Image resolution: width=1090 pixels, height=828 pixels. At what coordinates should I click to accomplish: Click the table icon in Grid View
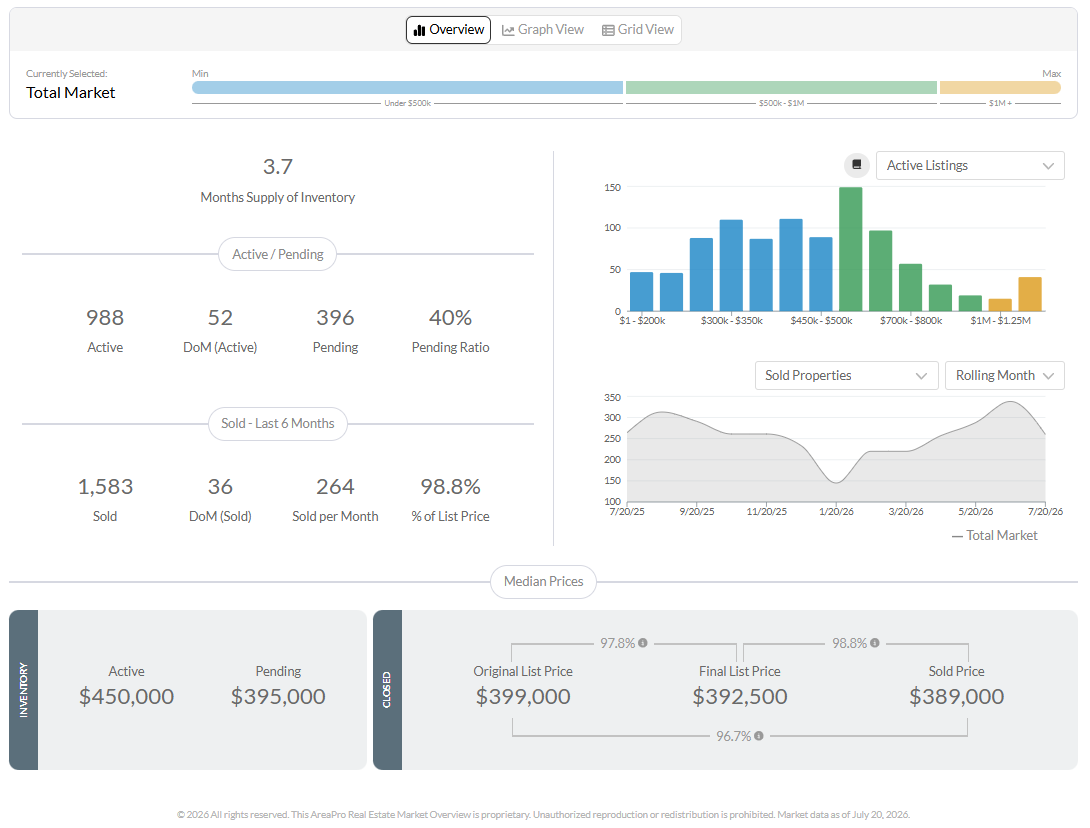pyautogui.click(x=608, y=30)
